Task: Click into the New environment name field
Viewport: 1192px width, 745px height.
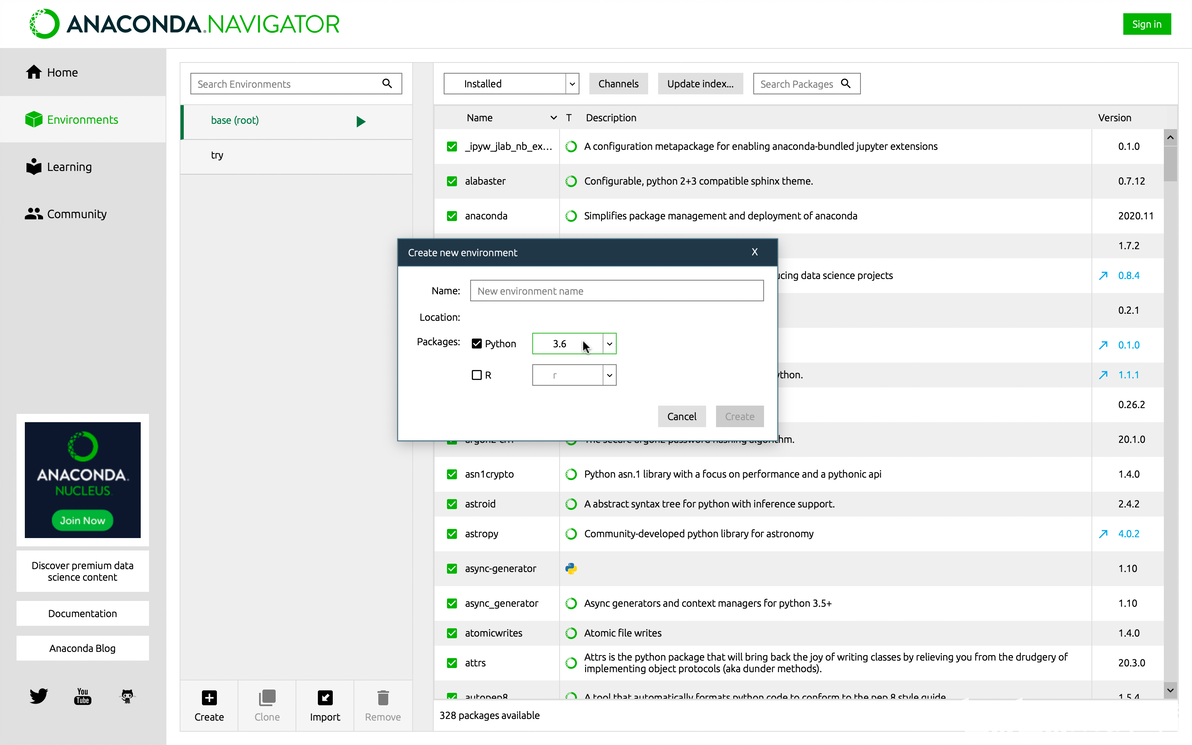Action: pyautogui.click(x=617, y=291)
